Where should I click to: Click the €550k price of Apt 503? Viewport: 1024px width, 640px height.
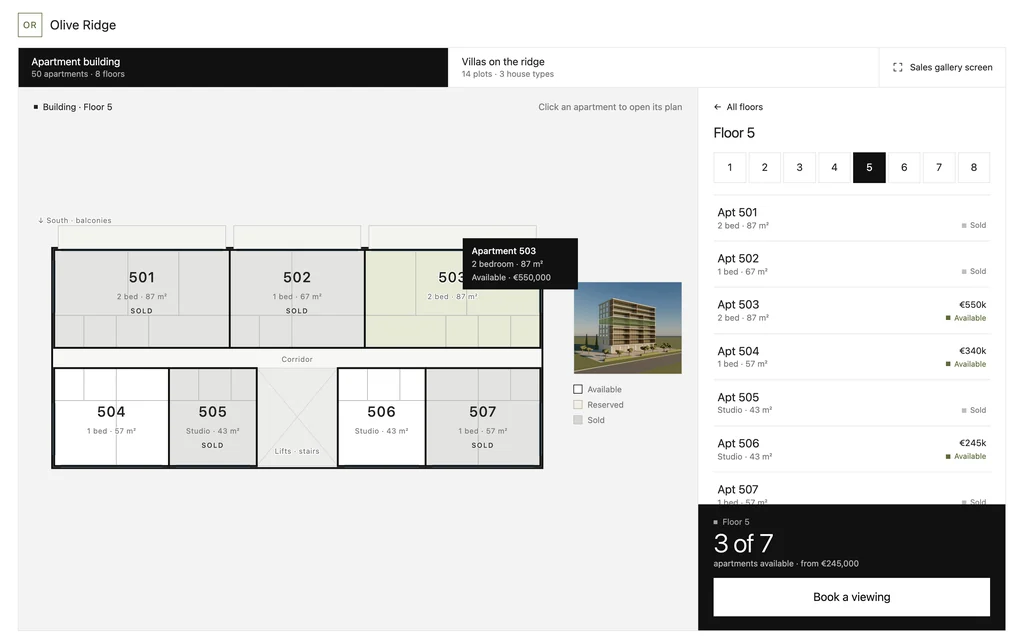pyautogui.click(x=972, y=305)
